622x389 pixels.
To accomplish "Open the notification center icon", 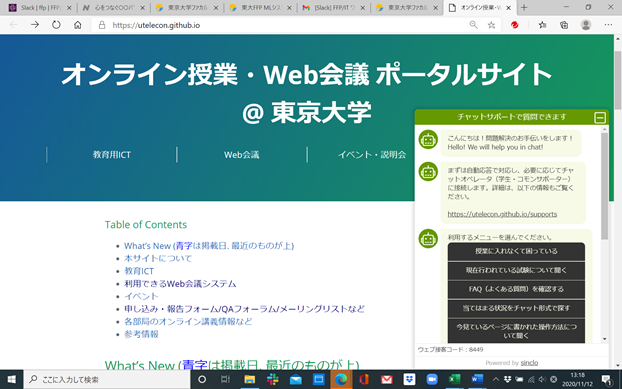I will (x=606, y=379).
